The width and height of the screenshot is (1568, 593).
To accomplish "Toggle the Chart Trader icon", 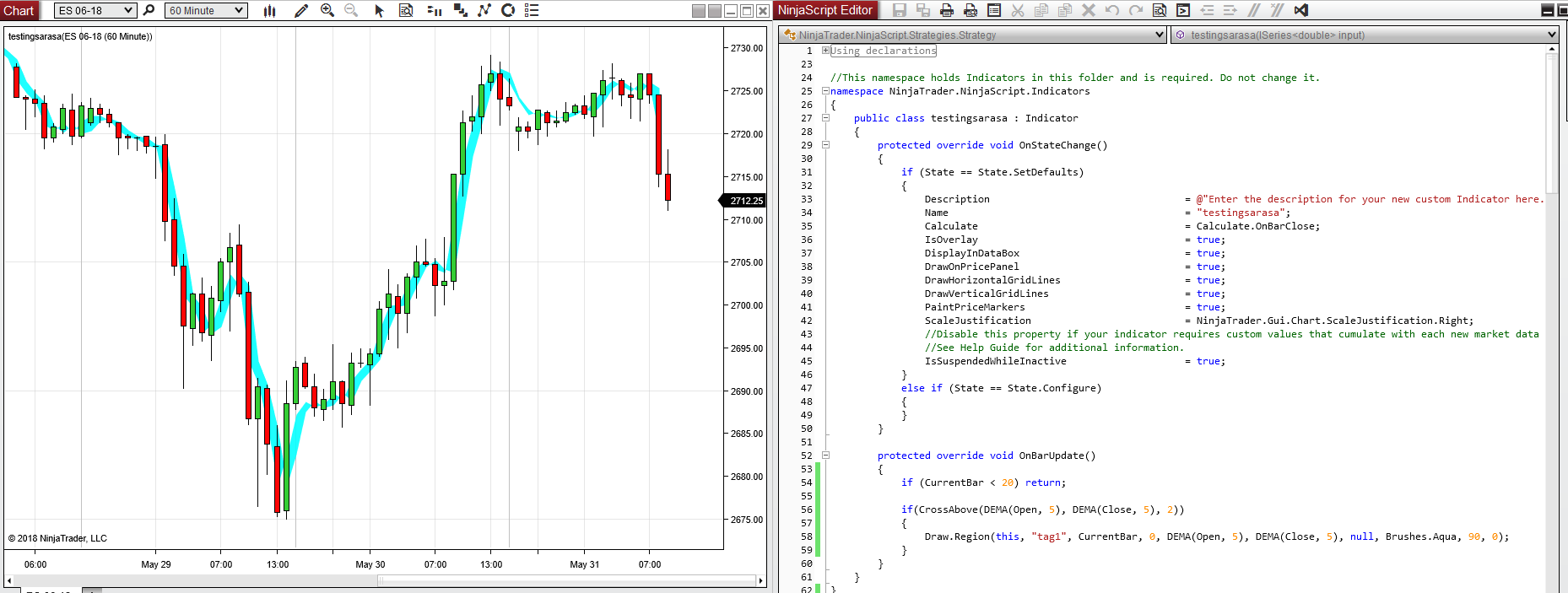I will tap(435, 10).
